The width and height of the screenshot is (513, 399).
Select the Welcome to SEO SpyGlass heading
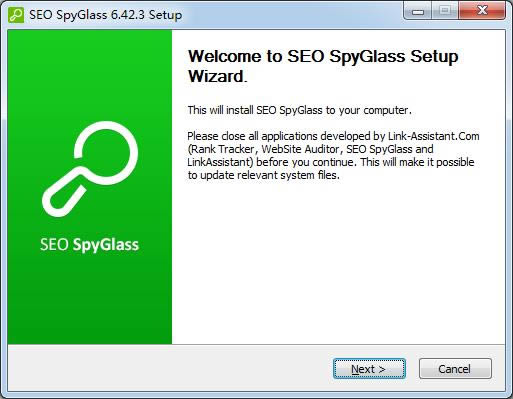point(323,66)
